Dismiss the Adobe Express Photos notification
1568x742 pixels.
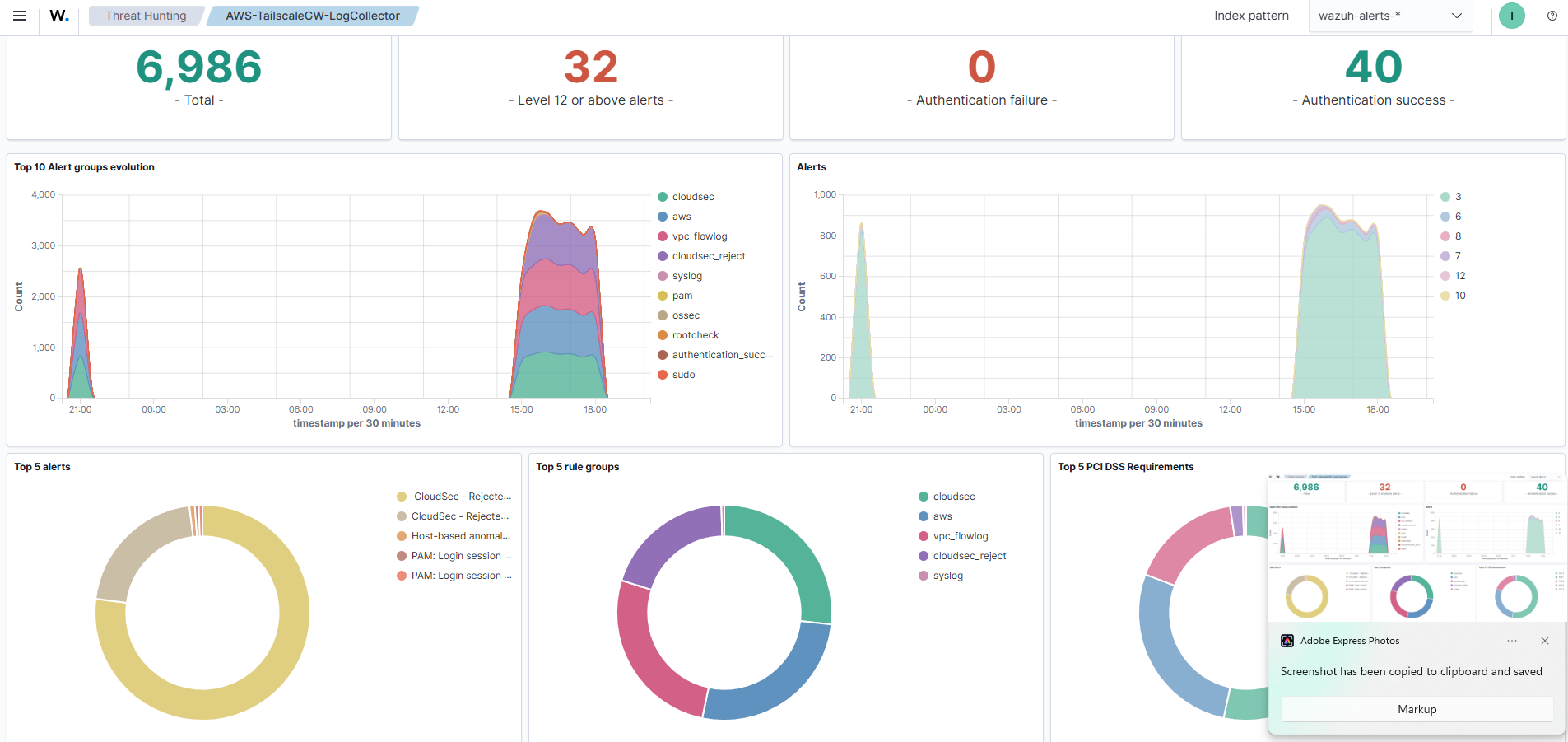(1545, 641)
